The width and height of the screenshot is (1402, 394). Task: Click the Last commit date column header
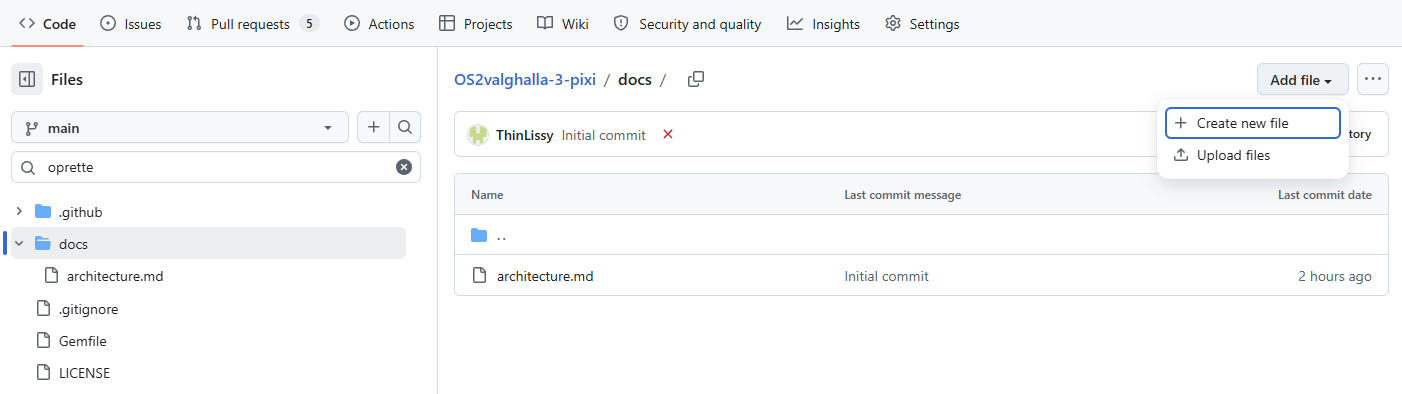coord(1325,195)
